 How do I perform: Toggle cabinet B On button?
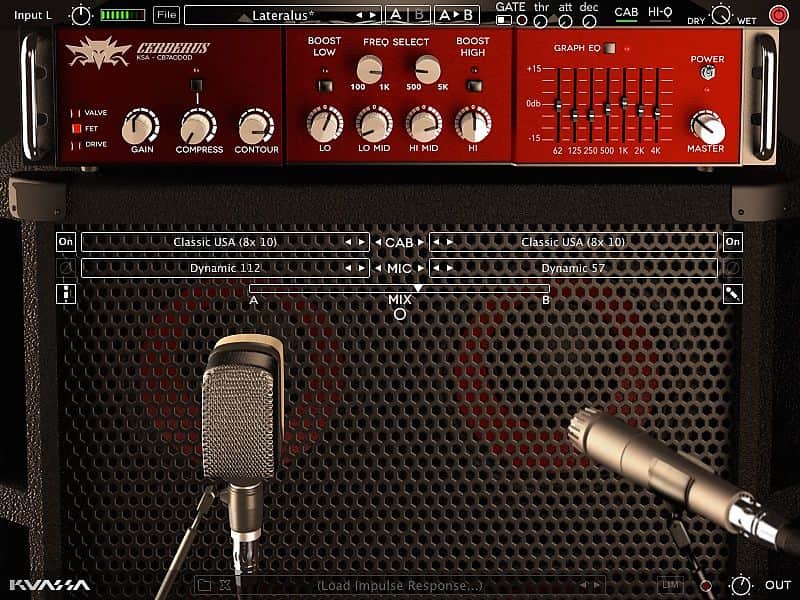(x=733, y=242)
